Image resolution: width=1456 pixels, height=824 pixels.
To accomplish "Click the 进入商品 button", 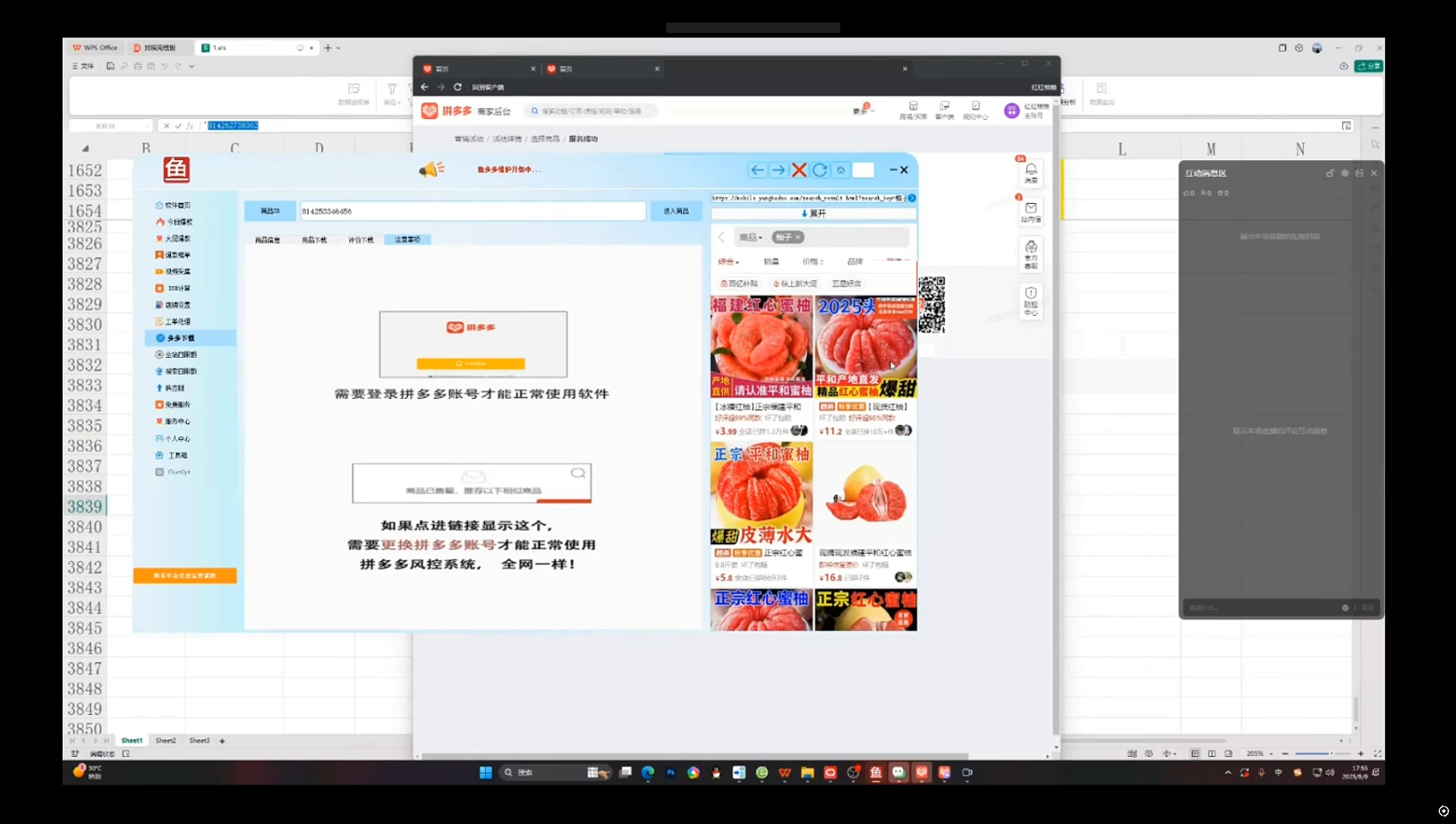I will (676, 211).
